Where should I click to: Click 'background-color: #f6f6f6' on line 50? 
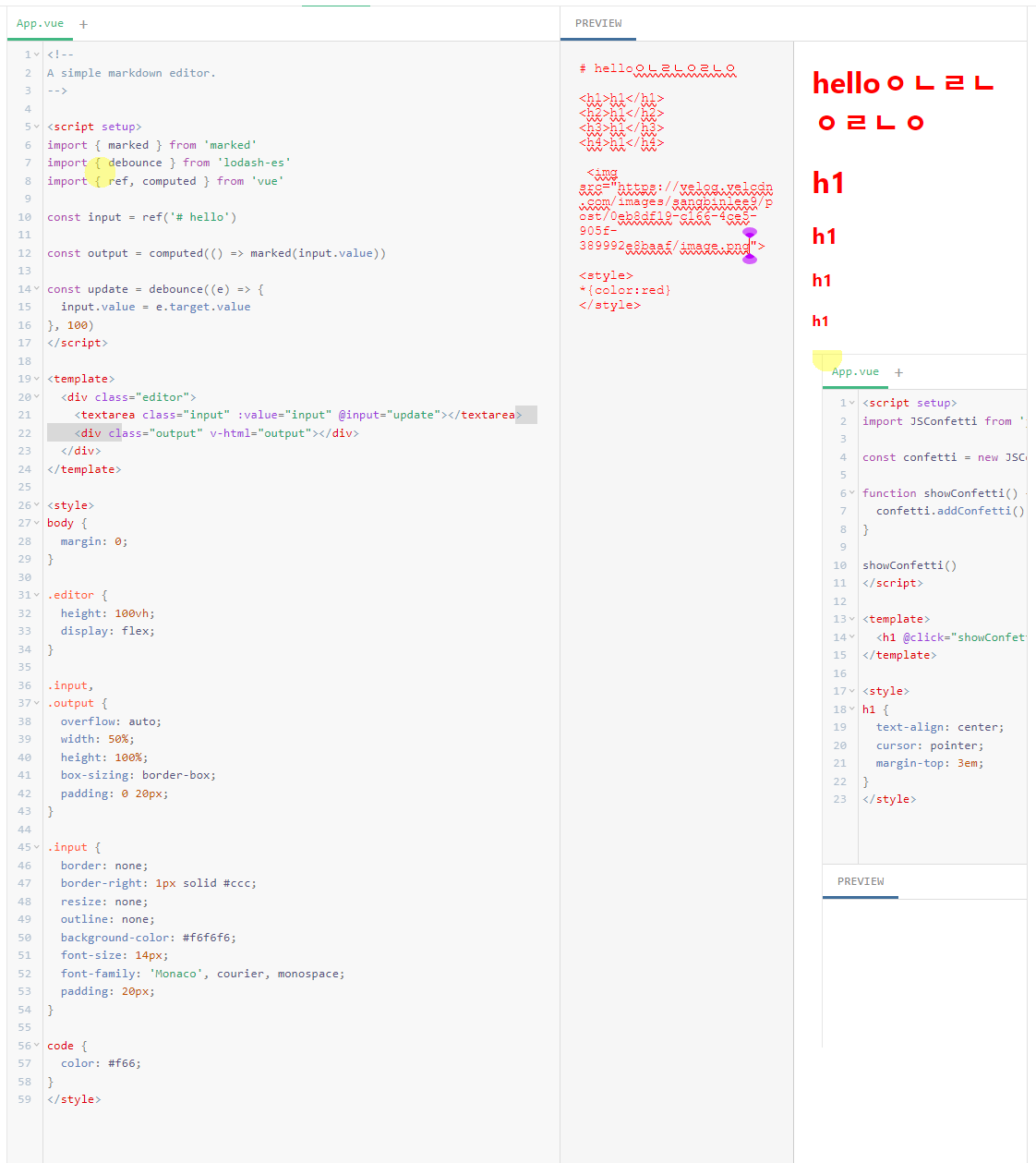click(x=148, y=938)
